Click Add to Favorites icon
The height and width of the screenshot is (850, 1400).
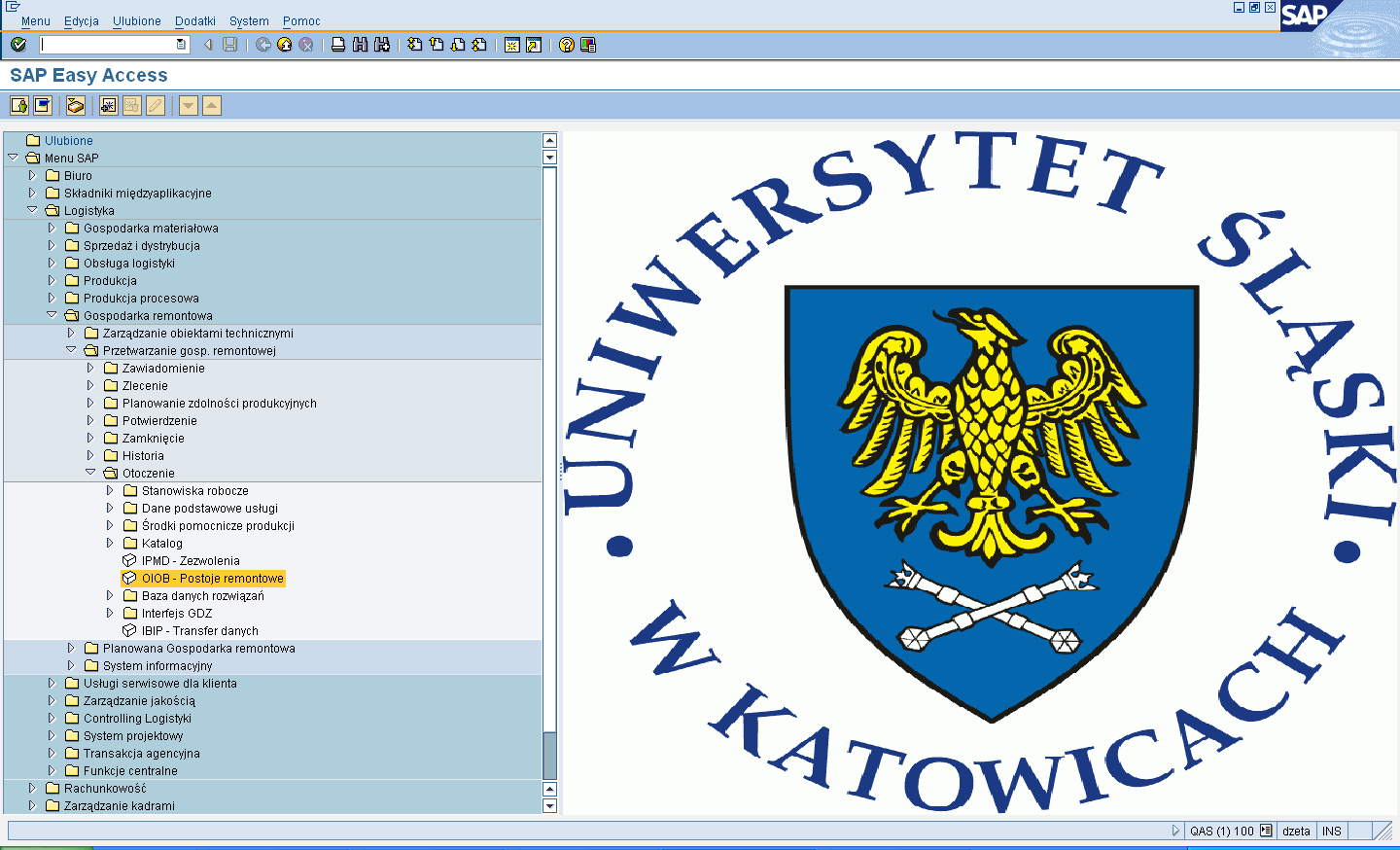click(x=109, y=105)
